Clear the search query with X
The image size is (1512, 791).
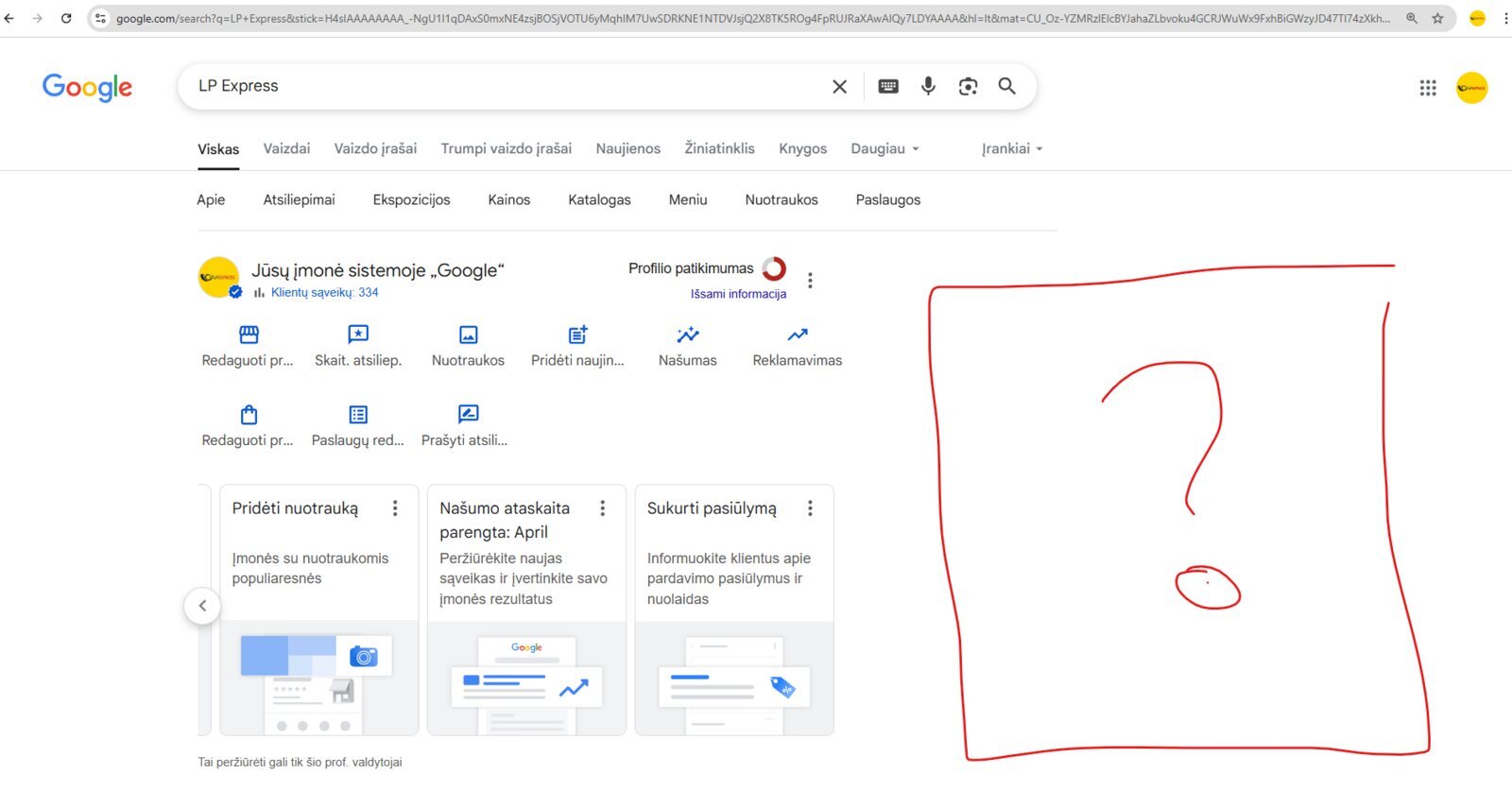click(839, 86)
